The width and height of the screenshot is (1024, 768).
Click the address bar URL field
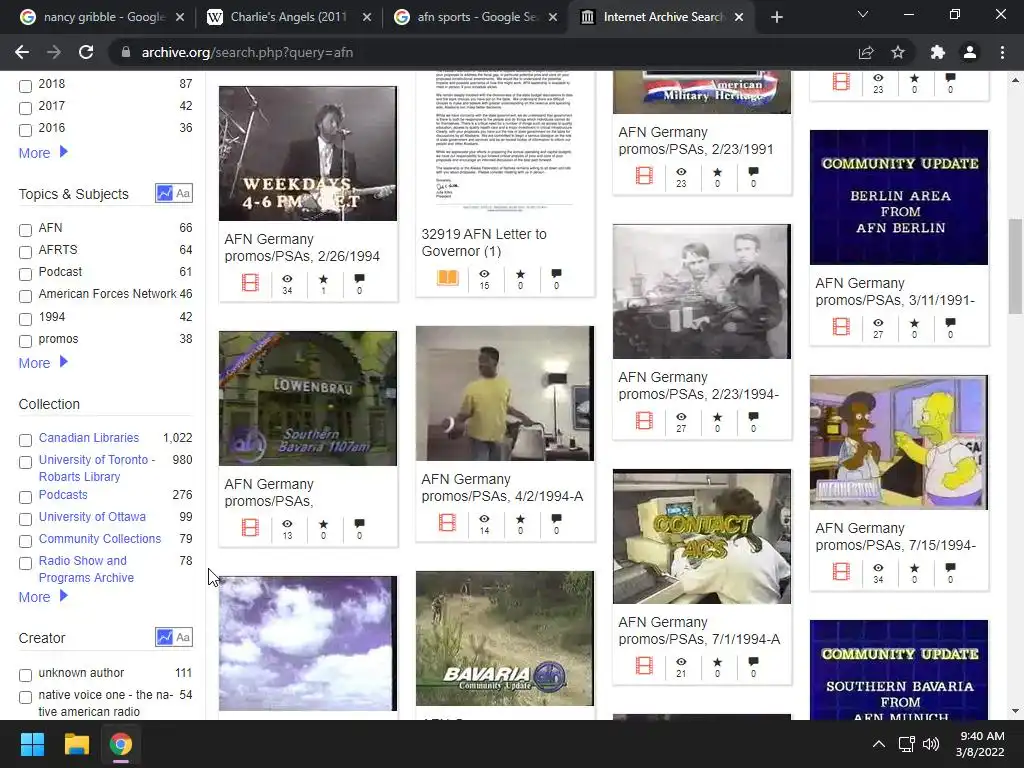[483, 52]
